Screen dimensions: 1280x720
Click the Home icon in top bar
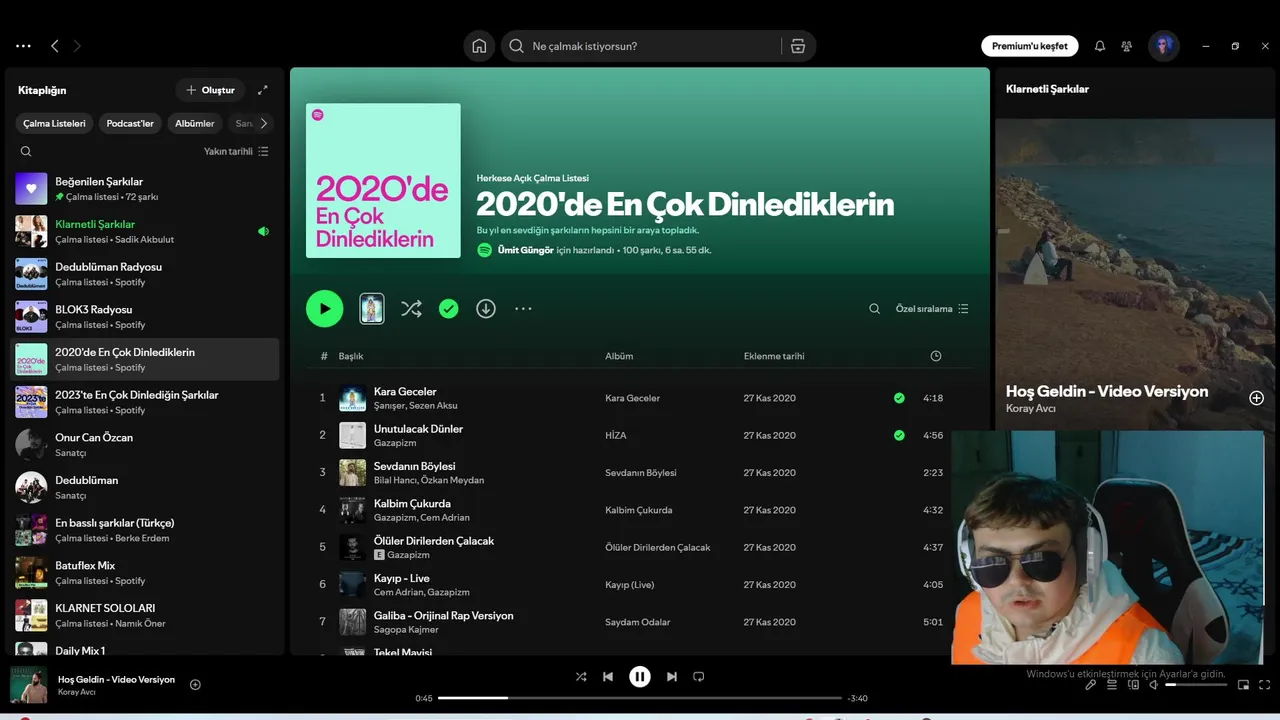(x=479, y=46)
